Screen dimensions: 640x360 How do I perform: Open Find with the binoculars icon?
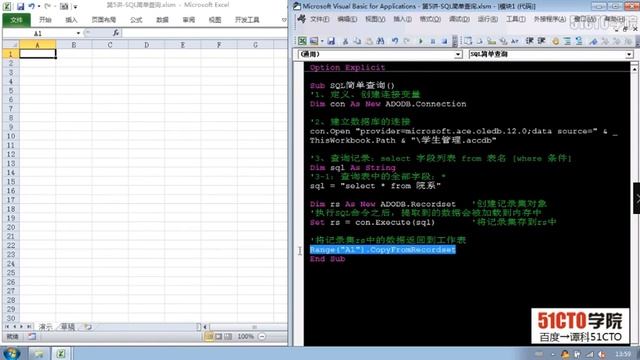[380, 41]
